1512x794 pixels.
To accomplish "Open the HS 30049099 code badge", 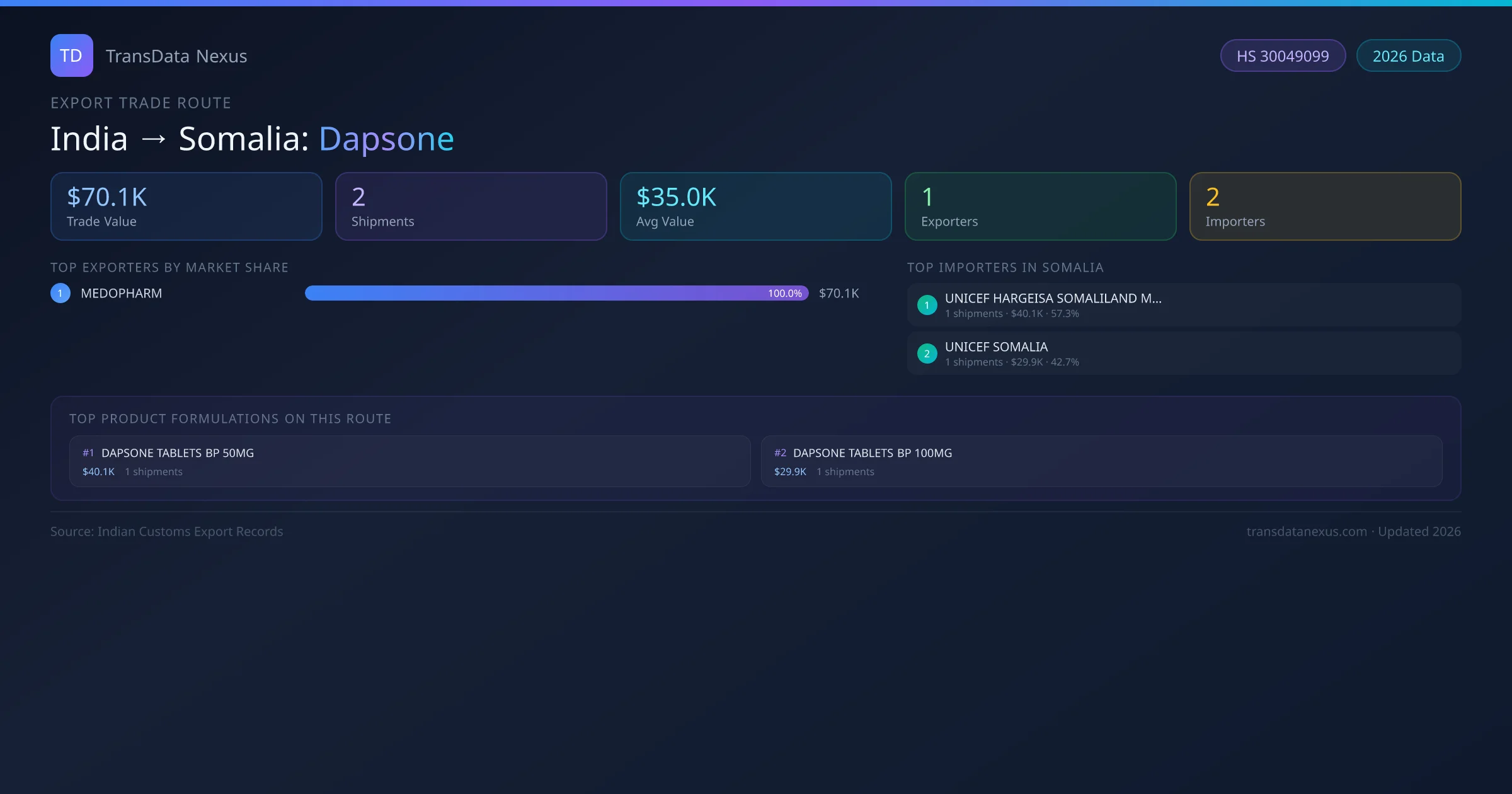I will click(1283, 55).
